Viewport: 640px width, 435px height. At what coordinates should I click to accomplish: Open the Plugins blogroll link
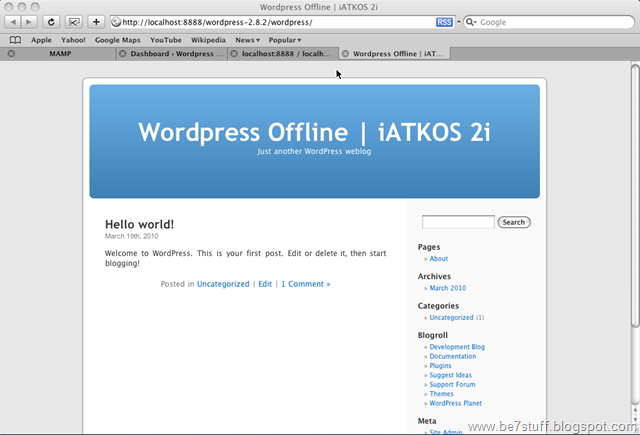tap(440, 366)
